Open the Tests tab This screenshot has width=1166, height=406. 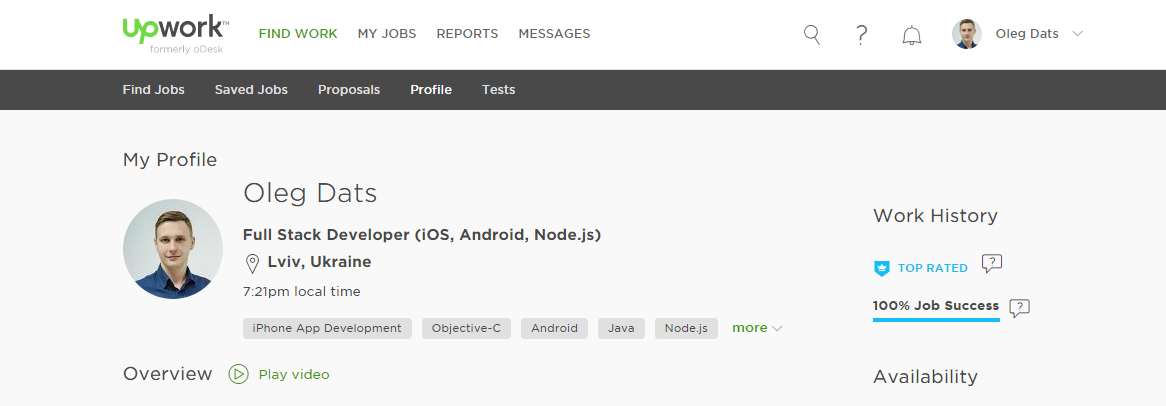click(498, 90)
